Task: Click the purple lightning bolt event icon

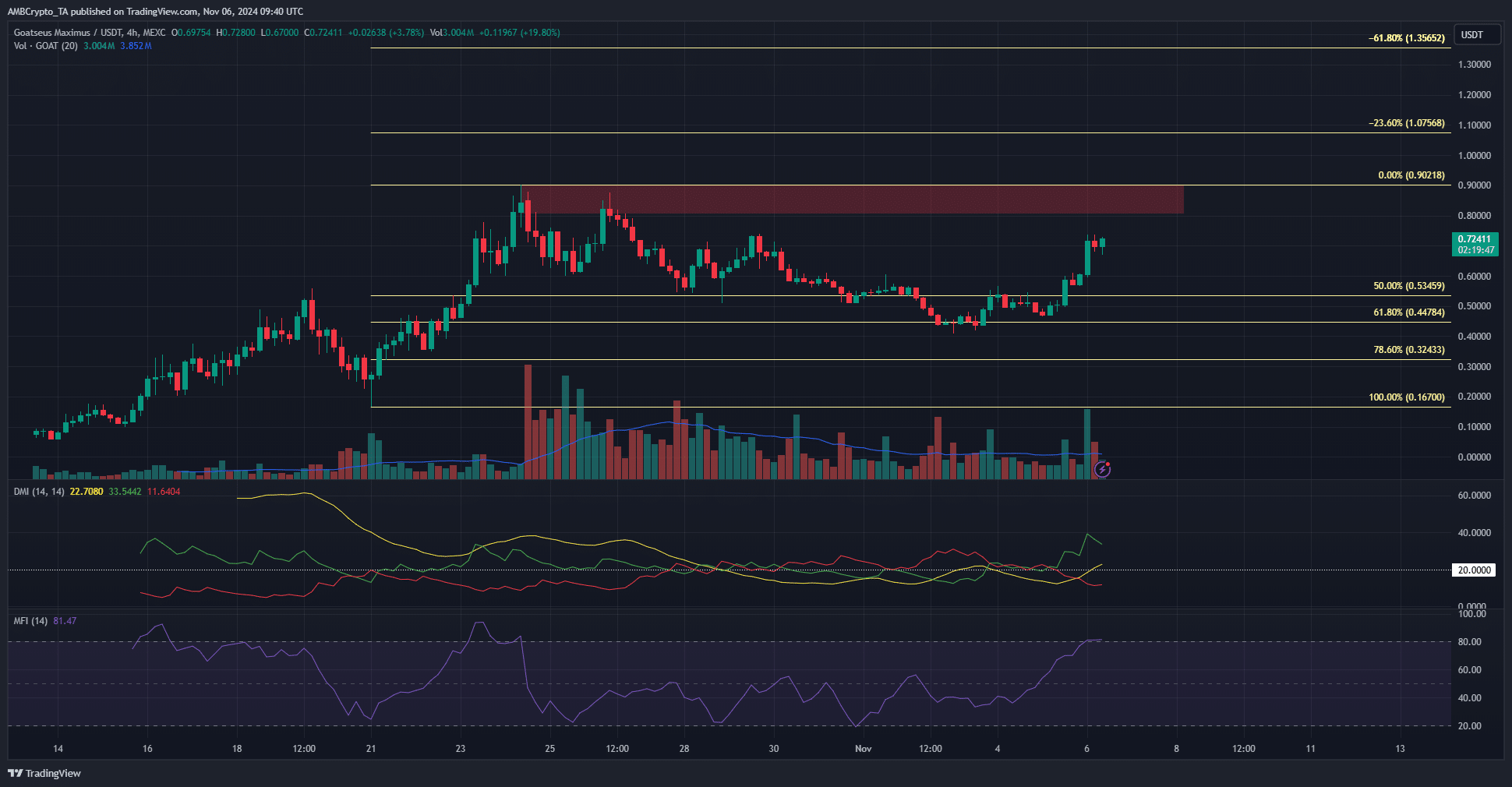Action: [x=1102, y=469]
